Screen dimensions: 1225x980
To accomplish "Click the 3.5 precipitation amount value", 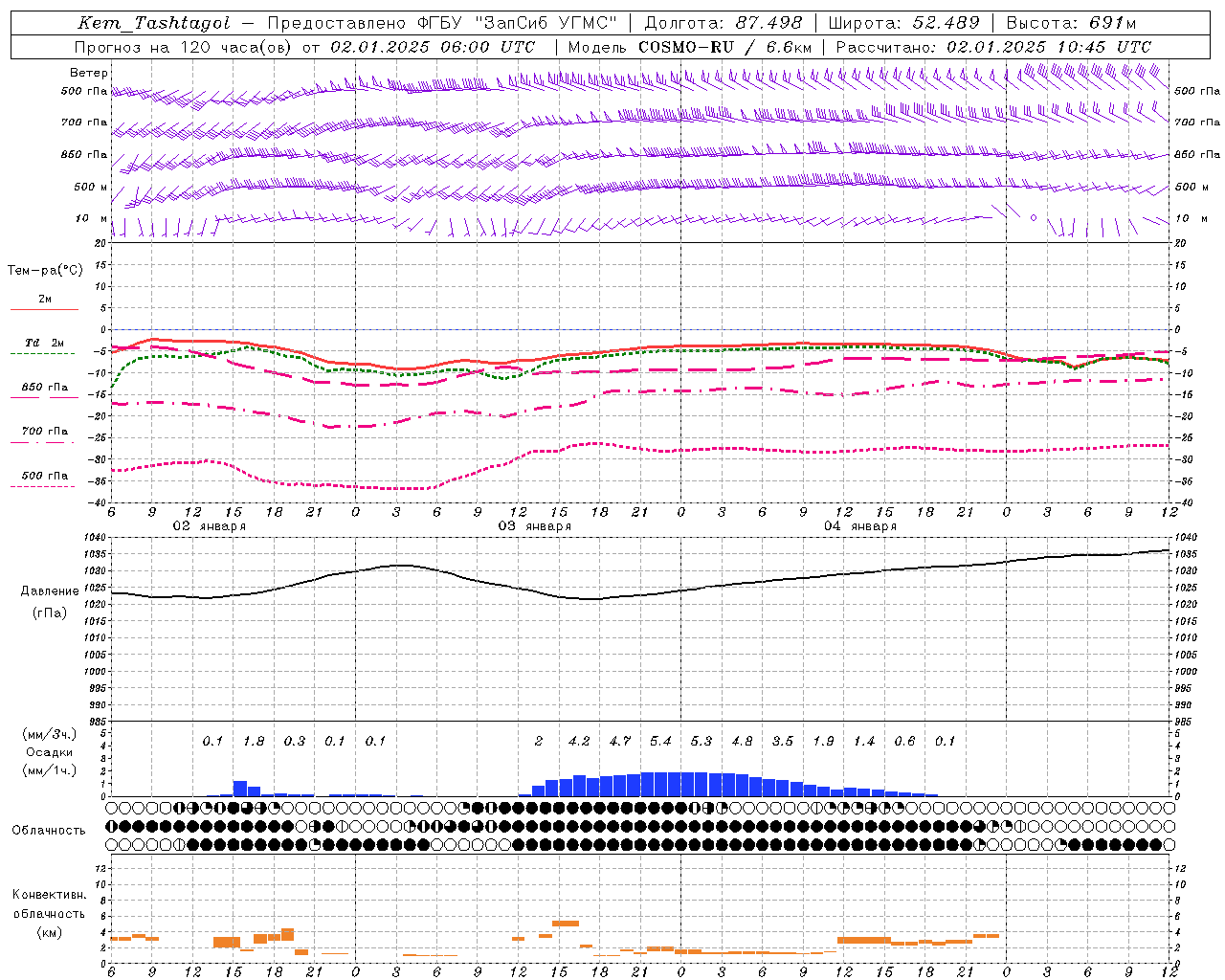I will [x=783, y=742].
